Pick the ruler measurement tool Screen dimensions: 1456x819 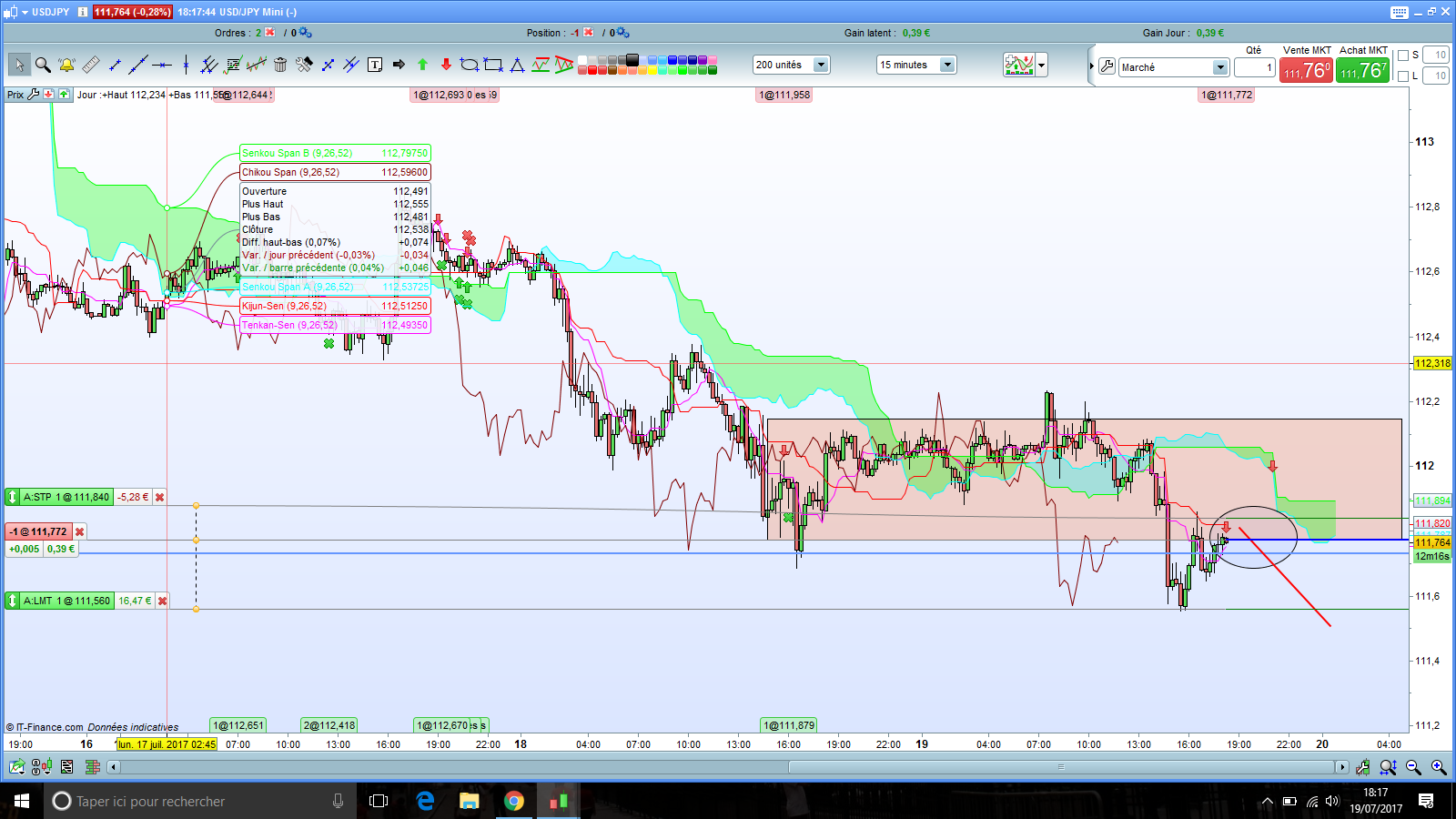coord(91,65)
